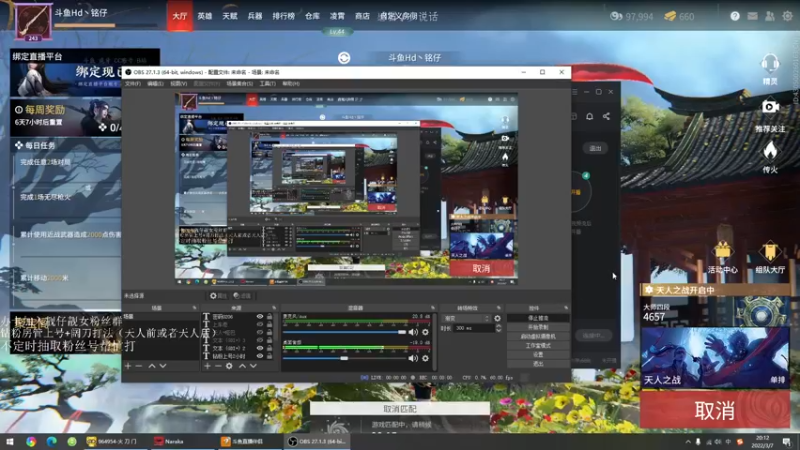
Task: Cancel matchmaking with the red 取消 button
Action: point(715,410)
